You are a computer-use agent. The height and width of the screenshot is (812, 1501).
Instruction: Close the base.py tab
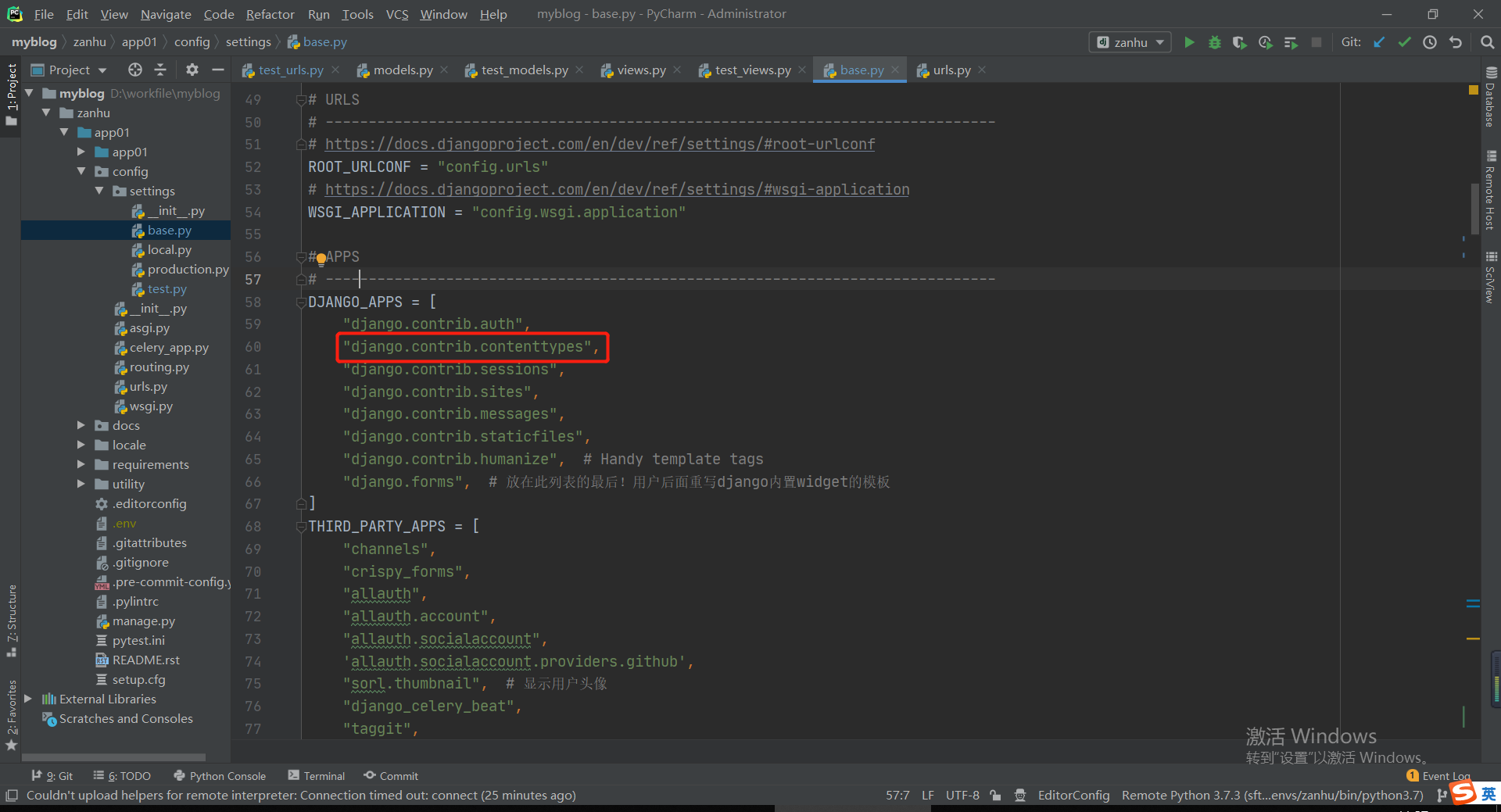point(895,70)
